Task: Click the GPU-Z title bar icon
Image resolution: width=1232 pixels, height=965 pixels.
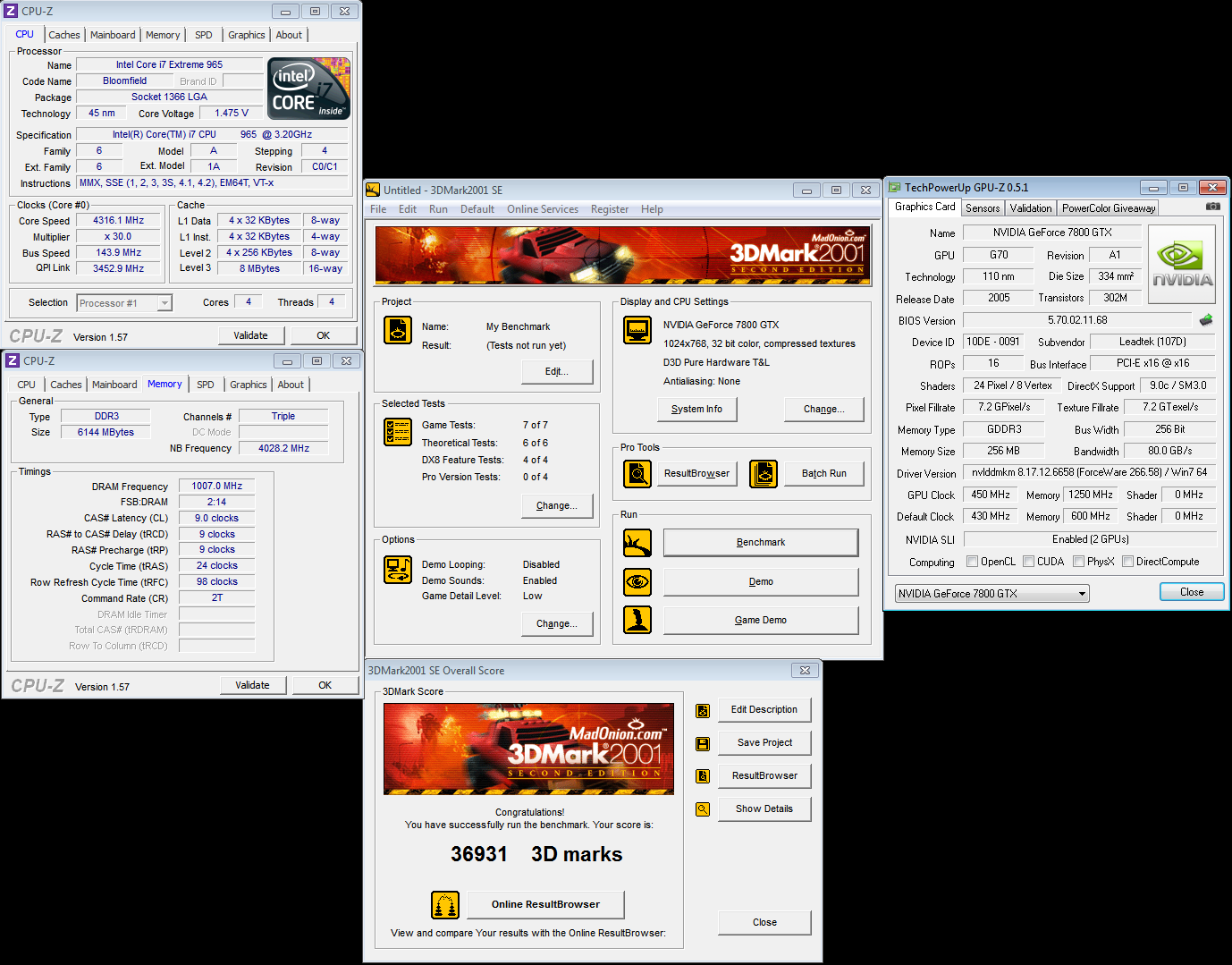Action: point(894,187)
